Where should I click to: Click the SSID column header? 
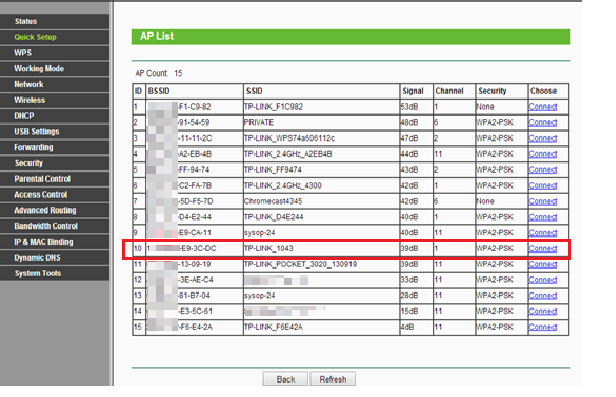click(254, 91)
